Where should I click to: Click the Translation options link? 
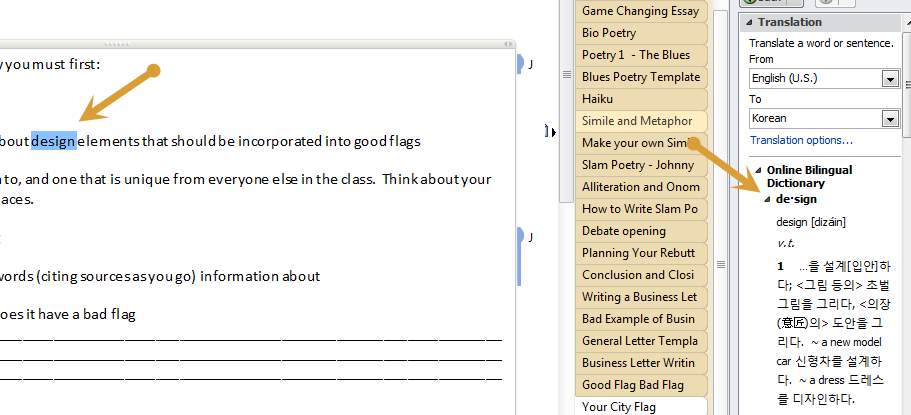801,140
